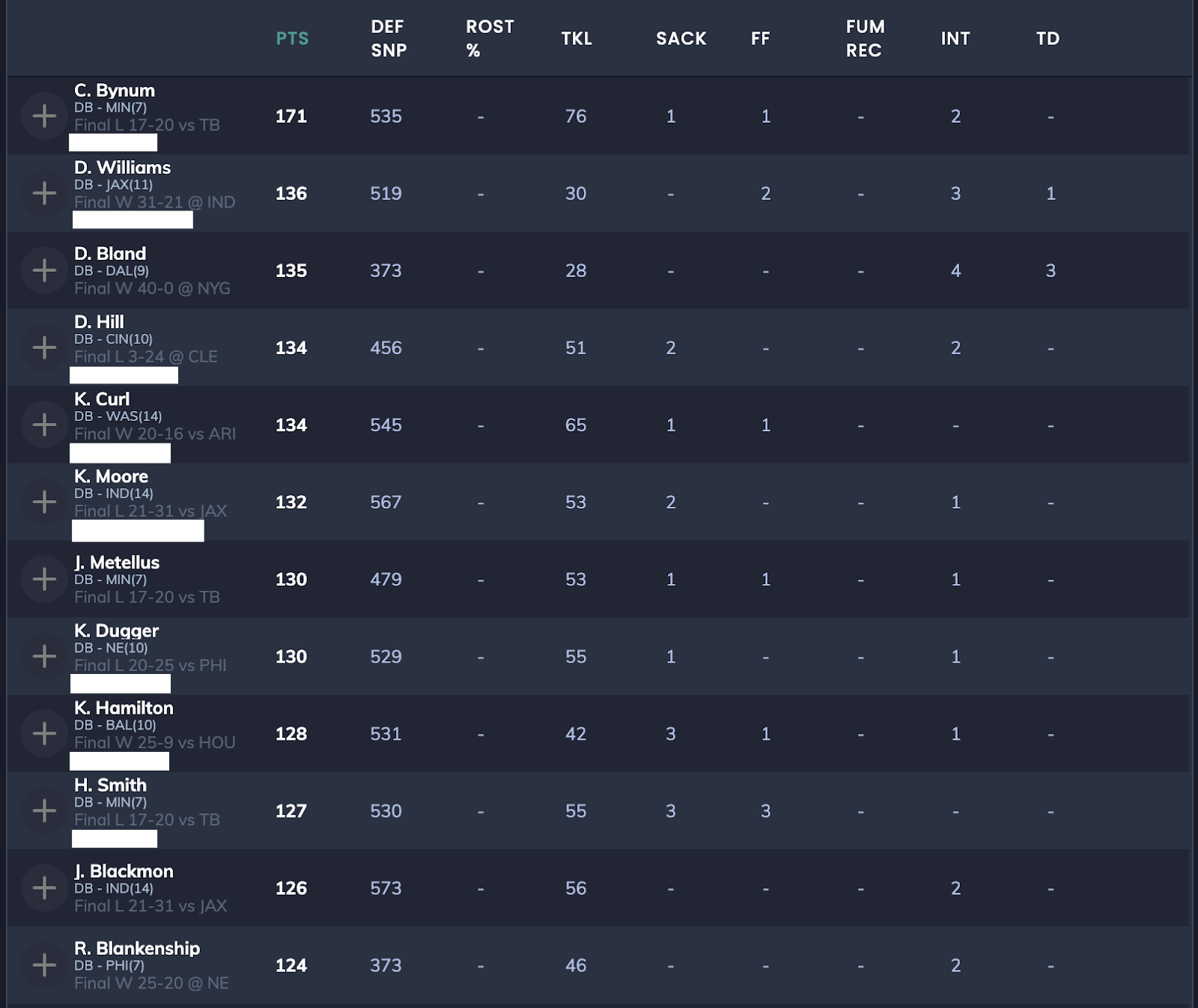Image resolution: width=1198 pixels, height=1008 pixels.
Task: Add H. Smith using plus icon
Action: 44,810
